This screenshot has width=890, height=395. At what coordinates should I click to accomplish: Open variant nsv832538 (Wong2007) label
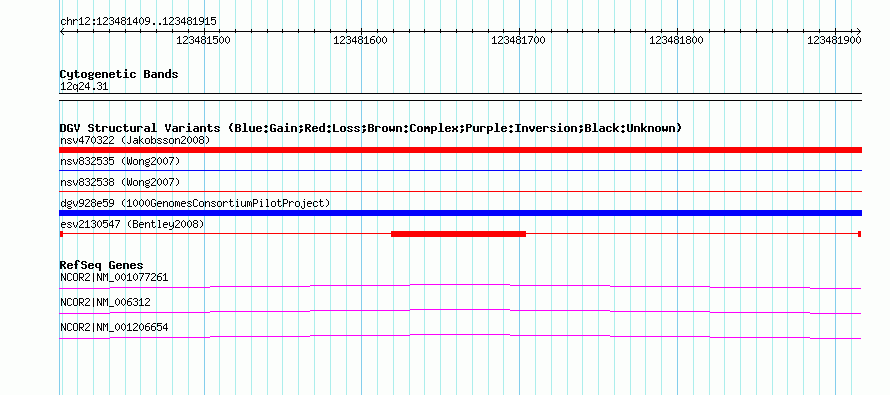(x=120, y=182)
